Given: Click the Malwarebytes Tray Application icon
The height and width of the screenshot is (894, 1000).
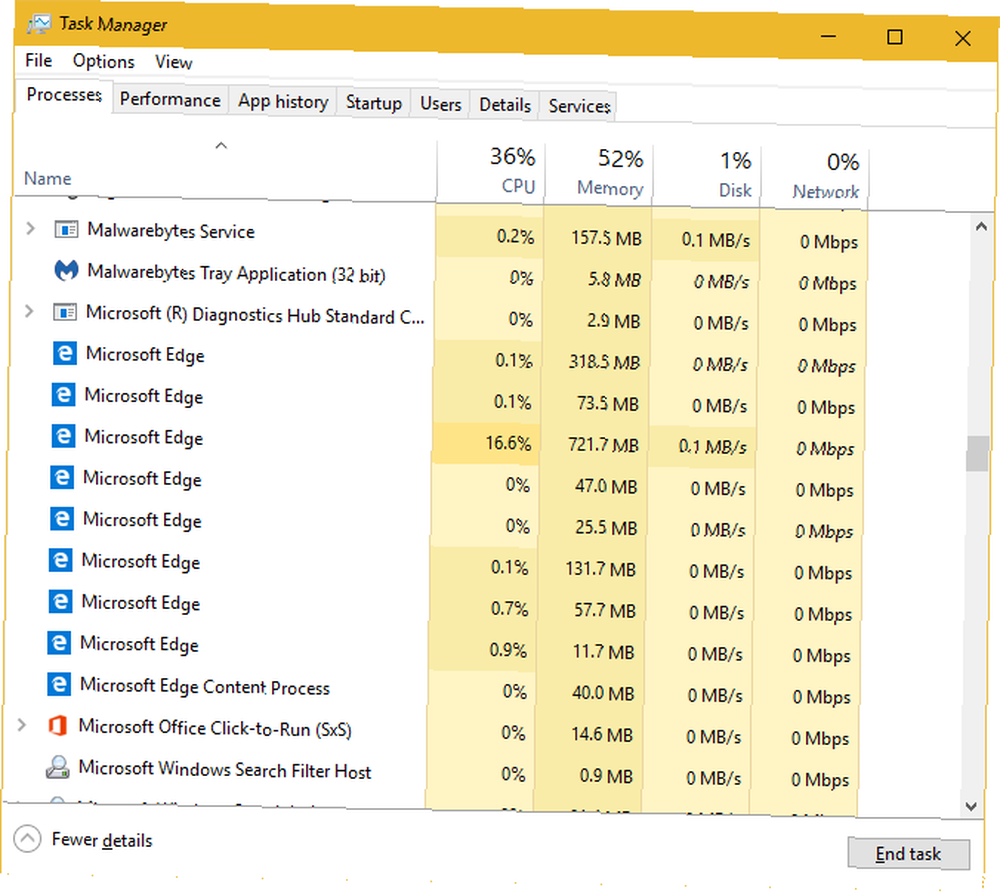Looking at the screenshot, I should click(x=66, y=270).
